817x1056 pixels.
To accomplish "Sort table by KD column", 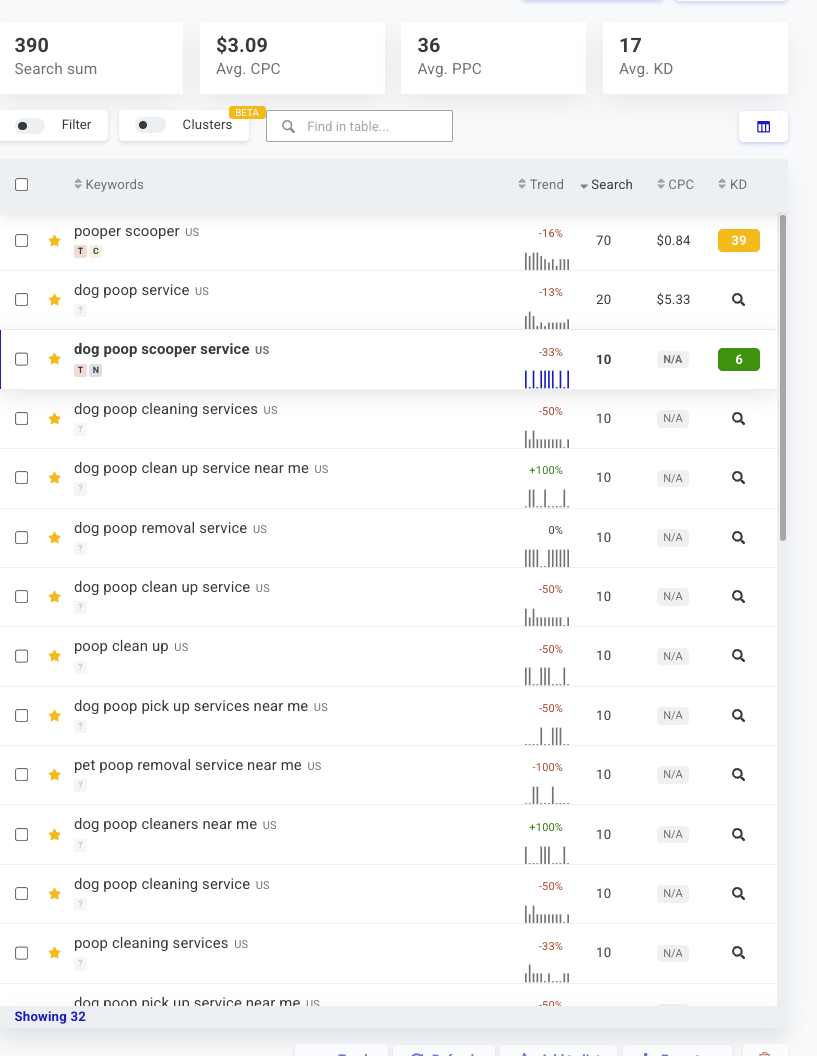I will click(732, 185).
